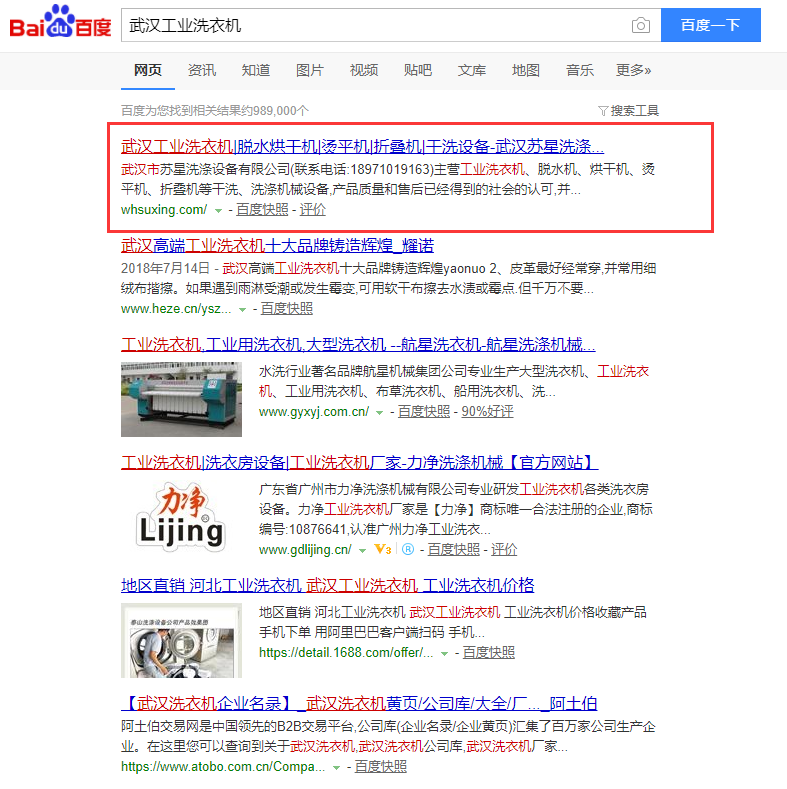This screenshot has width=787, height=789.
Task: Expand dropdown arrow beside www.gyxyj.com.cn
Action: (380, 412)
